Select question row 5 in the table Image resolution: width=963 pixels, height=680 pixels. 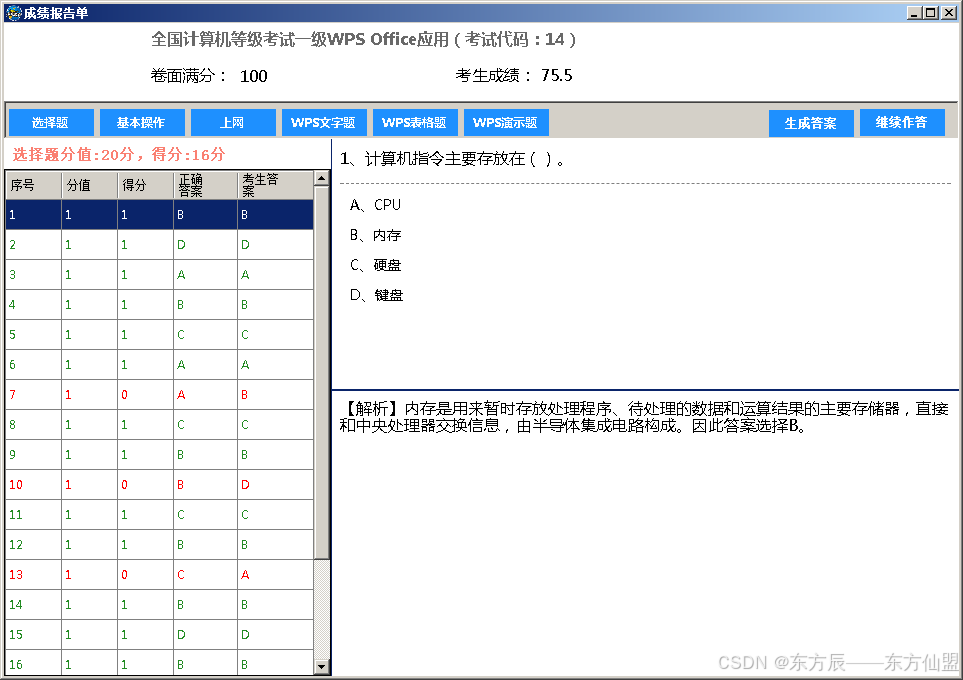pyautogui.click(x=160, y=335)
